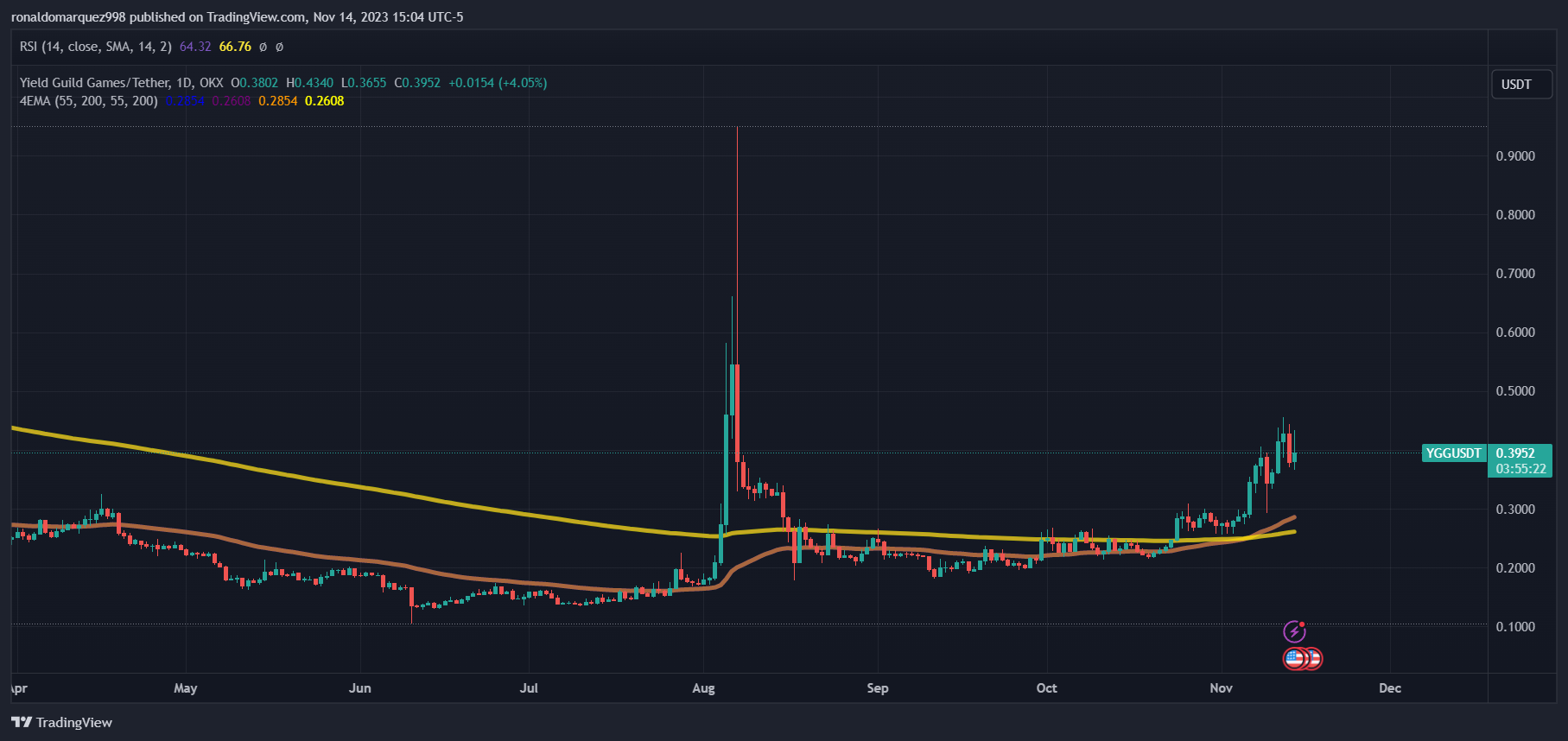Click the 0.3000 price axis label
The width and height of the screenshot is (1568, 741).
1515,510
